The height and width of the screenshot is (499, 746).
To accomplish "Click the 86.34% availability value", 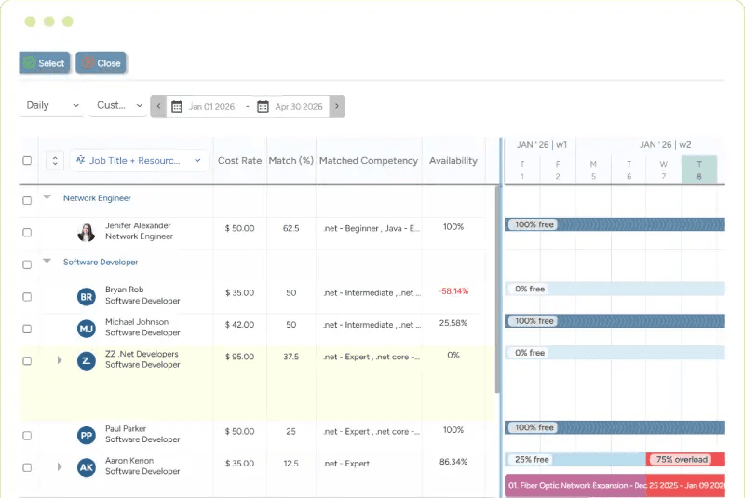I will pos(453,462).
